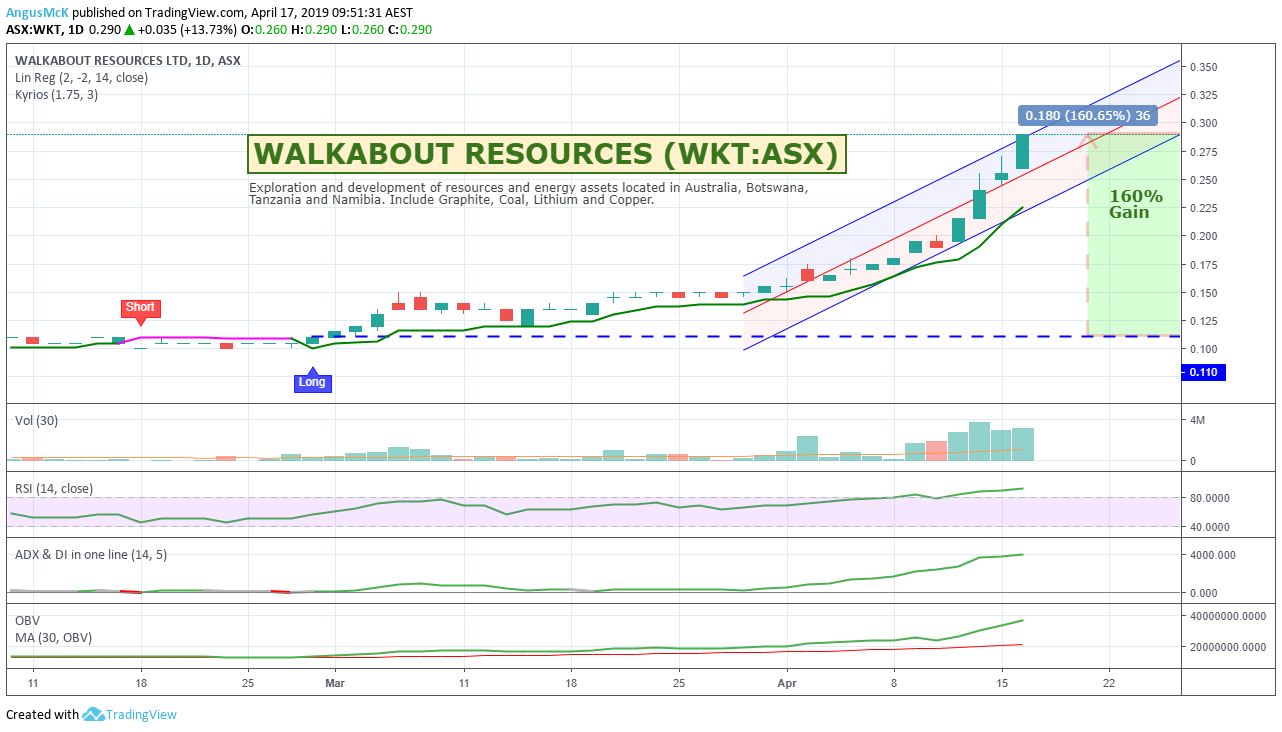The width and height of the screenshot is (1282, 732).
Task: Click the company description text under title
Action: pos(528,194)
